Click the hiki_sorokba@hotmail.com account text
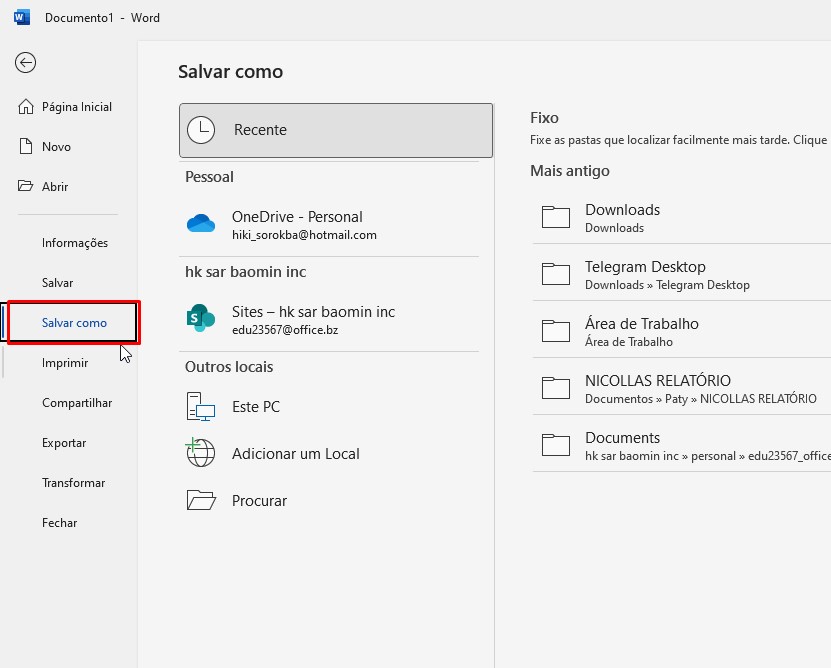Viewport: 831px width, 668px height. (x=304, y=235)
